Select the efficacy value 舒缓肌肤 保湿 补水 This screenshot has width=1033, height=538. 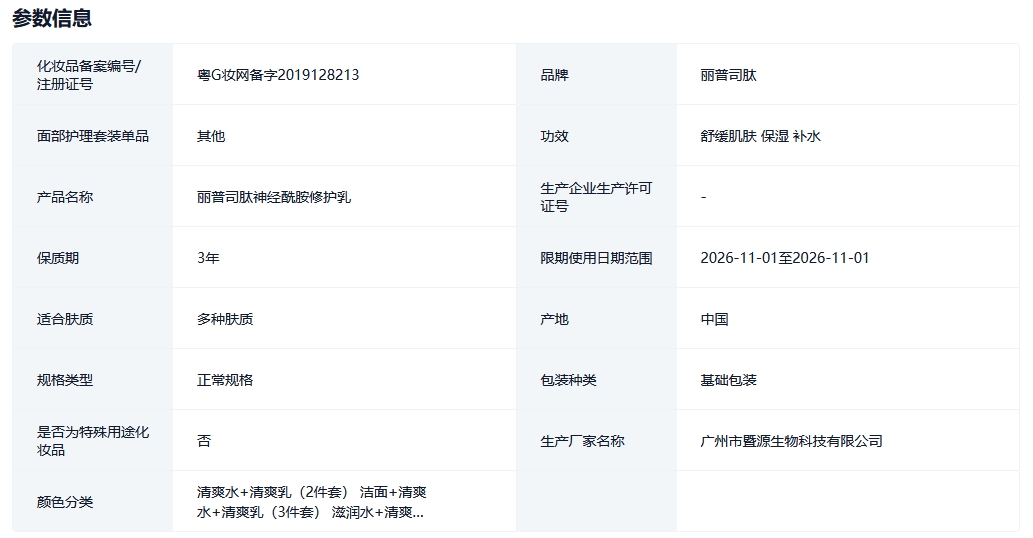point(761,136)
